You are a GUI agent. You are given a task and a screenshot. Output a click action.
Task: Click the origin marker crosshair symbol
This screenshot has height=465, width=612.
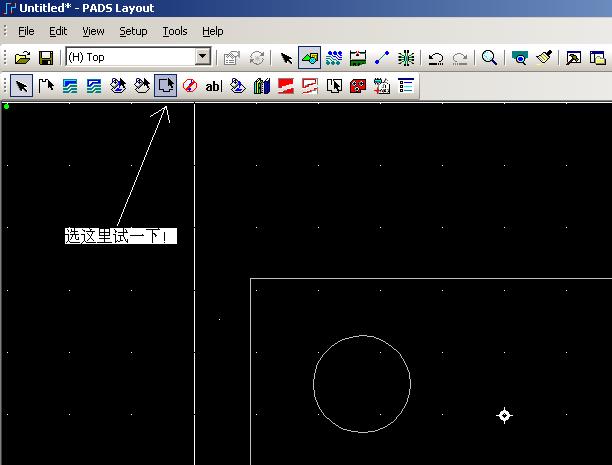tap(504, 415)
